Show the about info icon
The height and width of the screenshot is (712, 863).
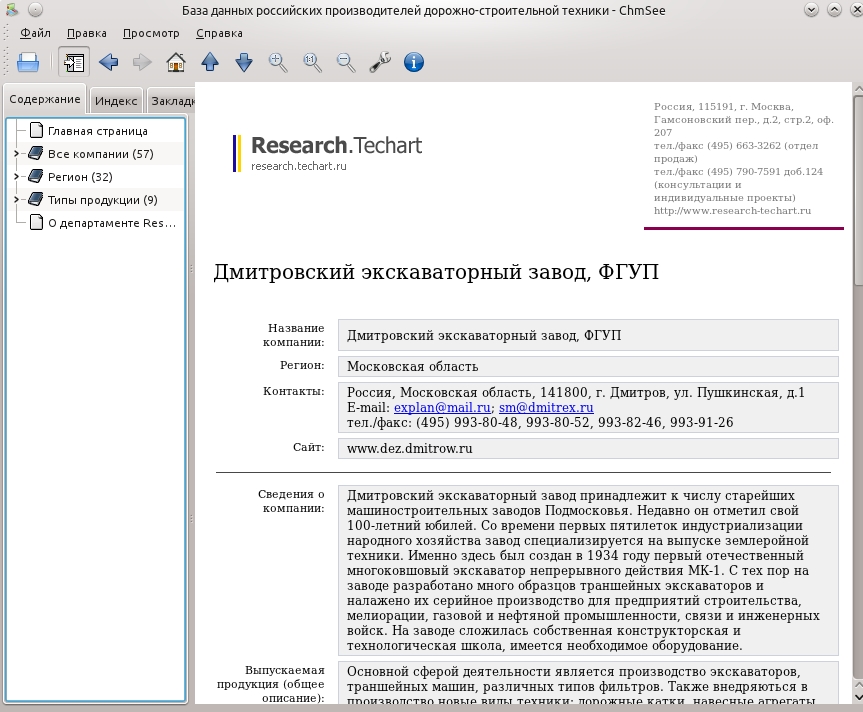[414, 62]
